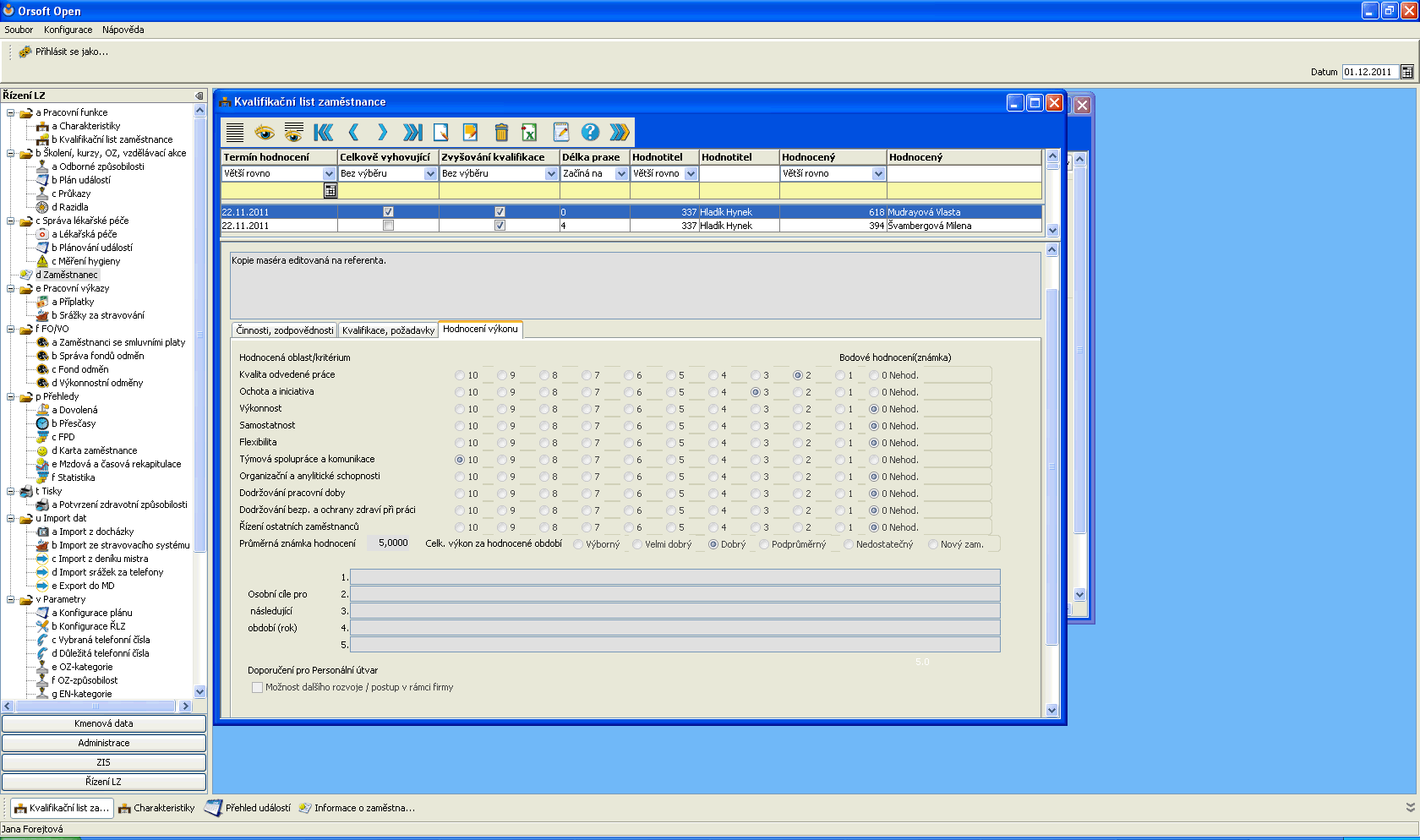Viewport: 1420px width, 840px height.
Task: Open the Konfigurace menu
Action: [68, 30]
